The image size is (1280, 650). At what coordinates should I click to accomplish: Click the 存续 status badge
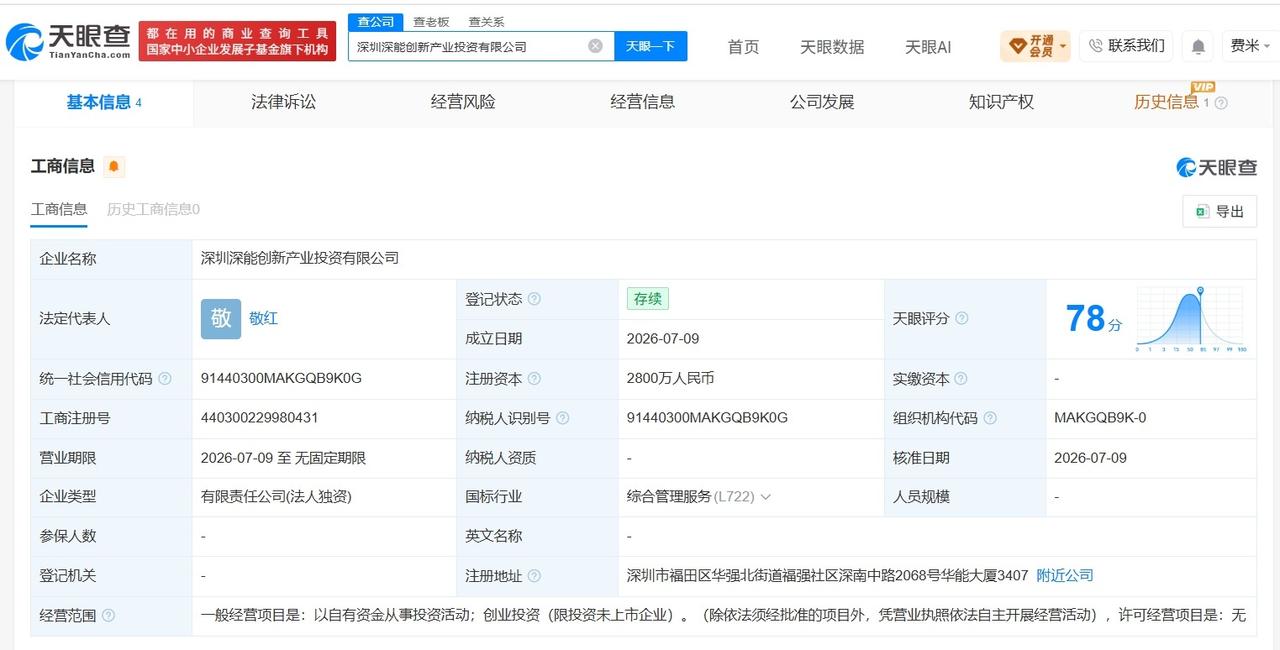pos(648,299)
